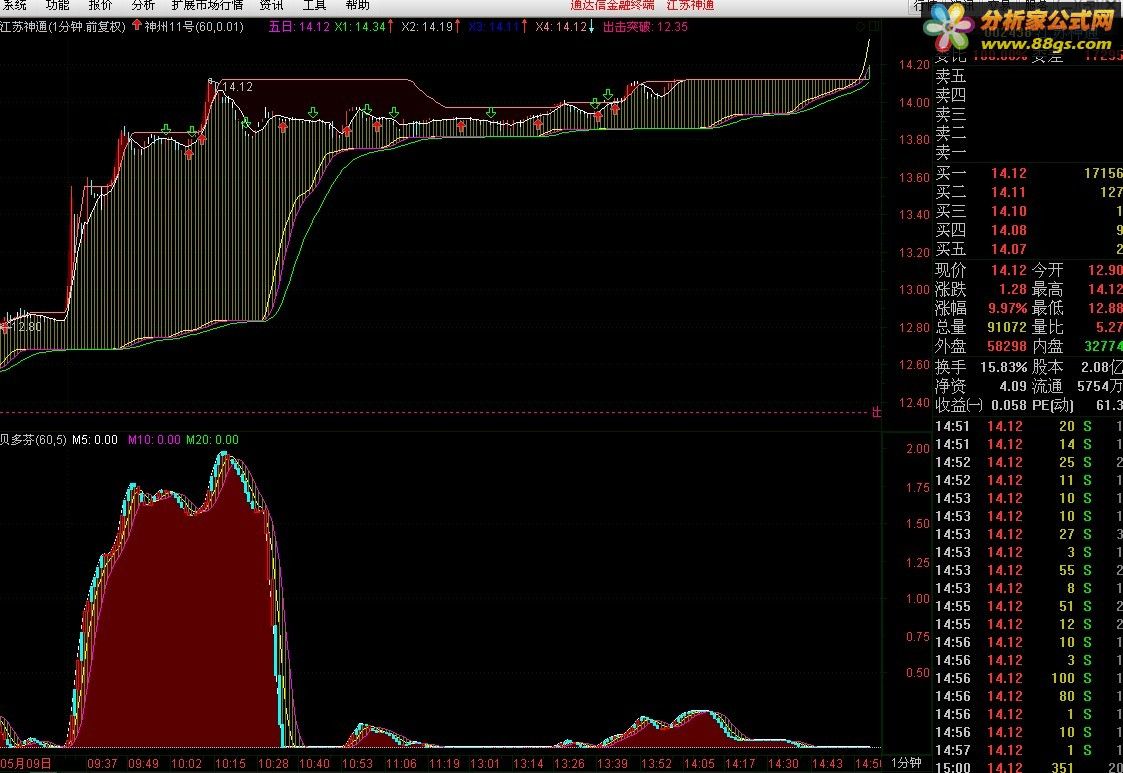Image resolution: width=1123 pixels, height=773 pixels.
Task: Open the 帮助 menu
Action: [x=357, y=5]
